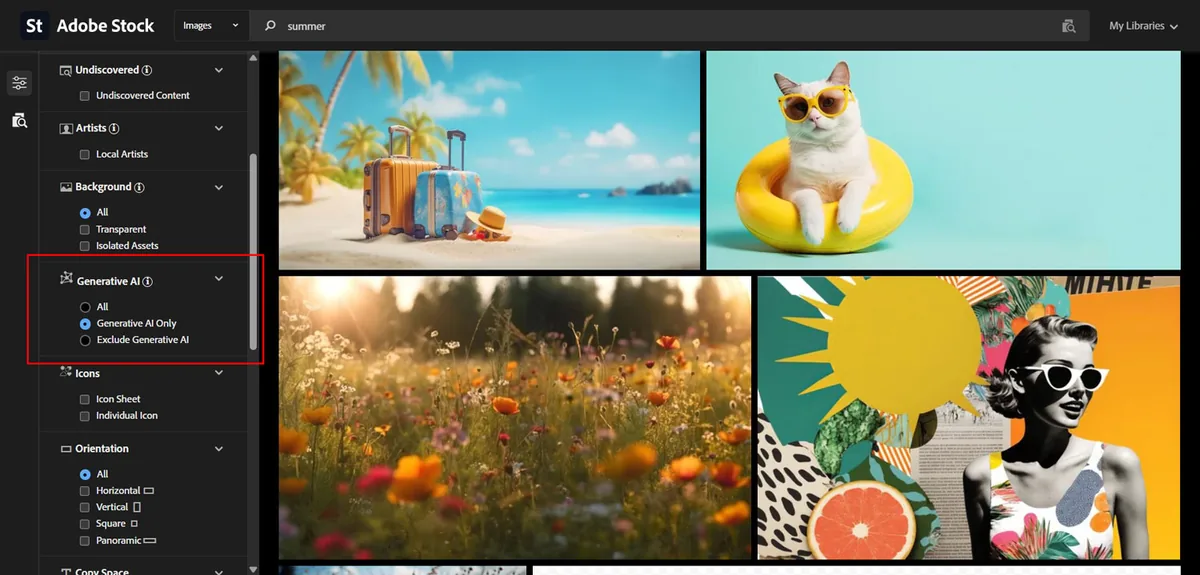Collapse the Orientation filter section
The width and height of the screenshot is (1200, 575).
point(219,449)
